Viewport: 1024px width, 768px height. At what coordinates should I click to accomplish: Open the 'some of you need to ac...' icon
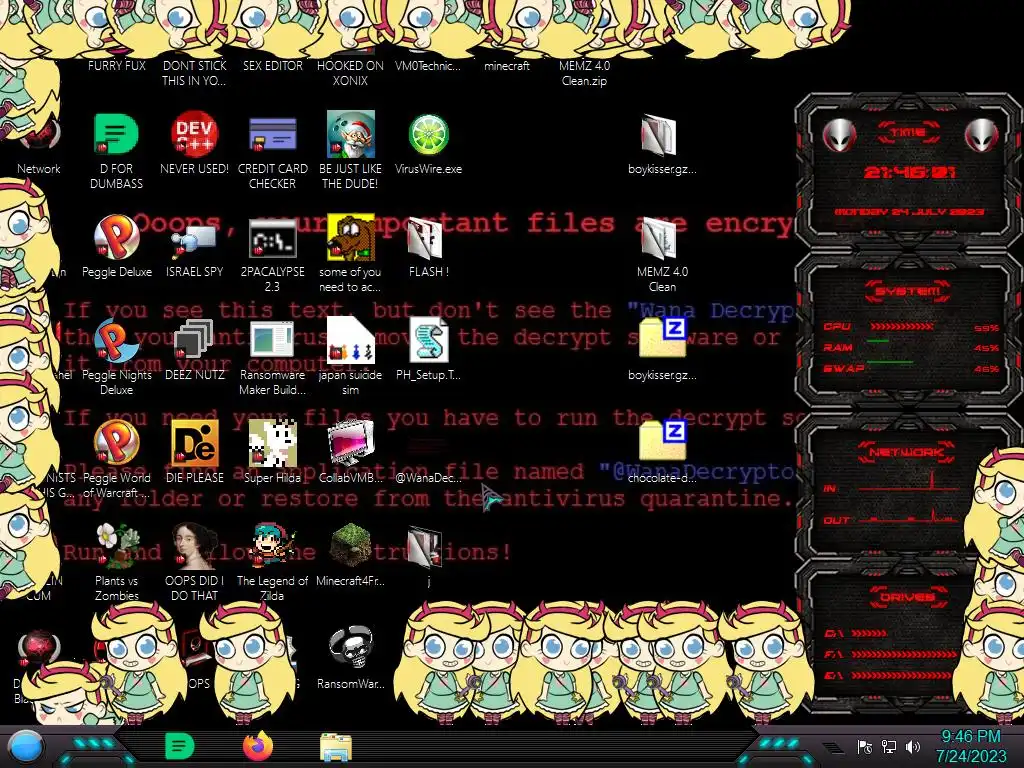coord(351,238)
